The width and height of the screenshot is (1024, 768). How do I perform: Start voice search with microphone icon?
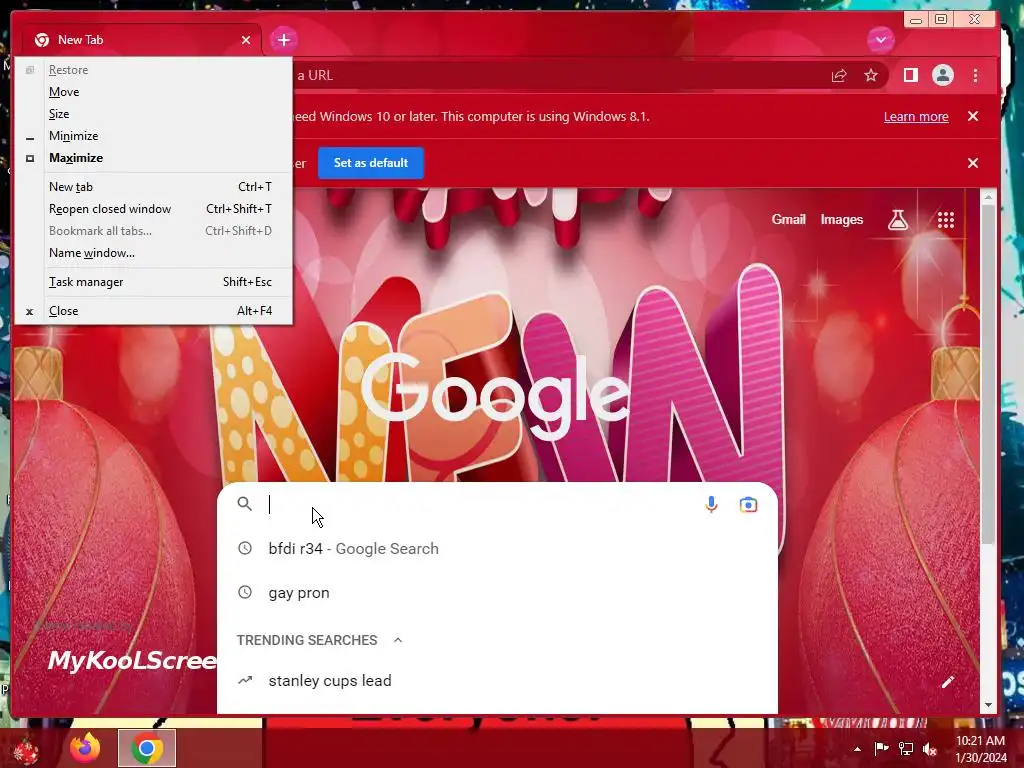711,504
